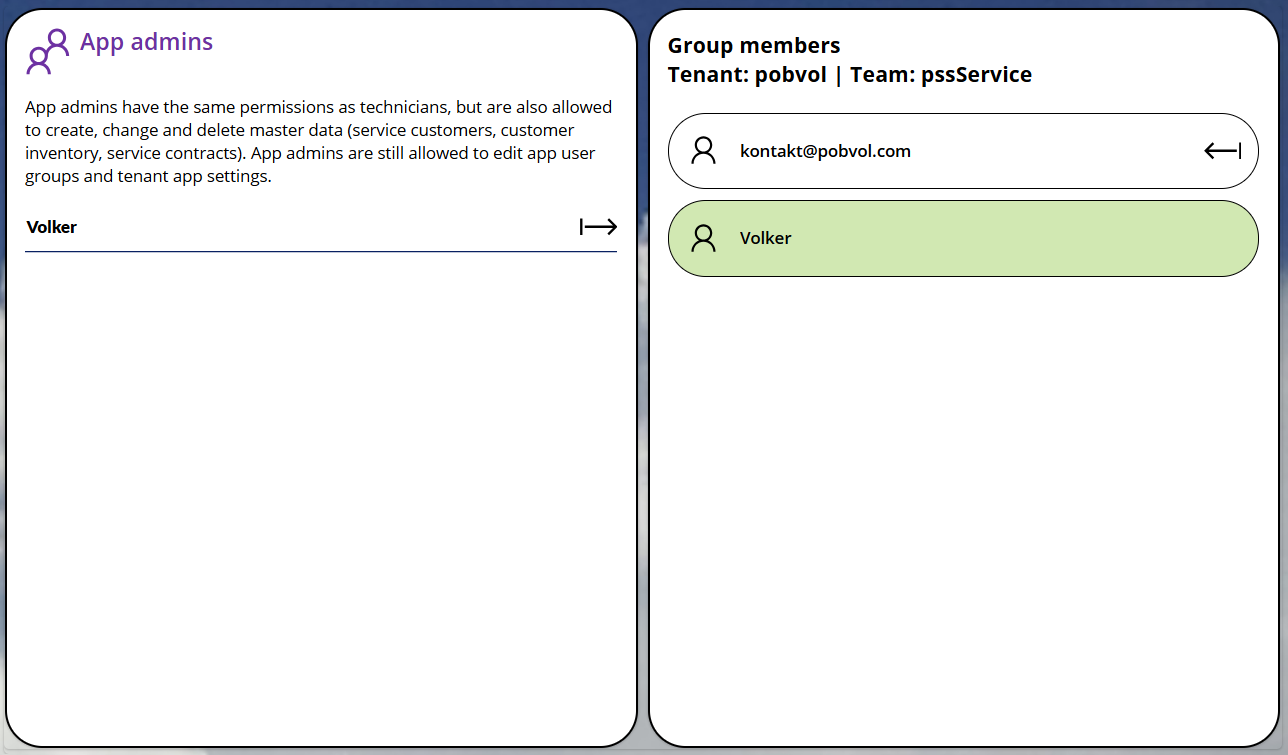Screen dimensions: 1288x755
Task: Click the "App admins" purple heading
Action: (x=146, y=42)
